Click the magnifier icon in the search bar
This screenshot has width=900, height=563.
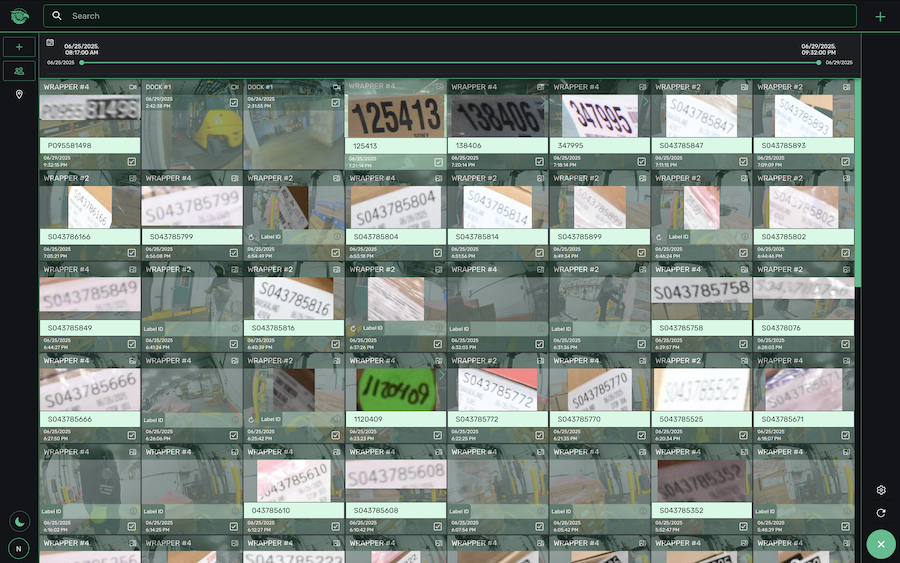pos(57,16)
